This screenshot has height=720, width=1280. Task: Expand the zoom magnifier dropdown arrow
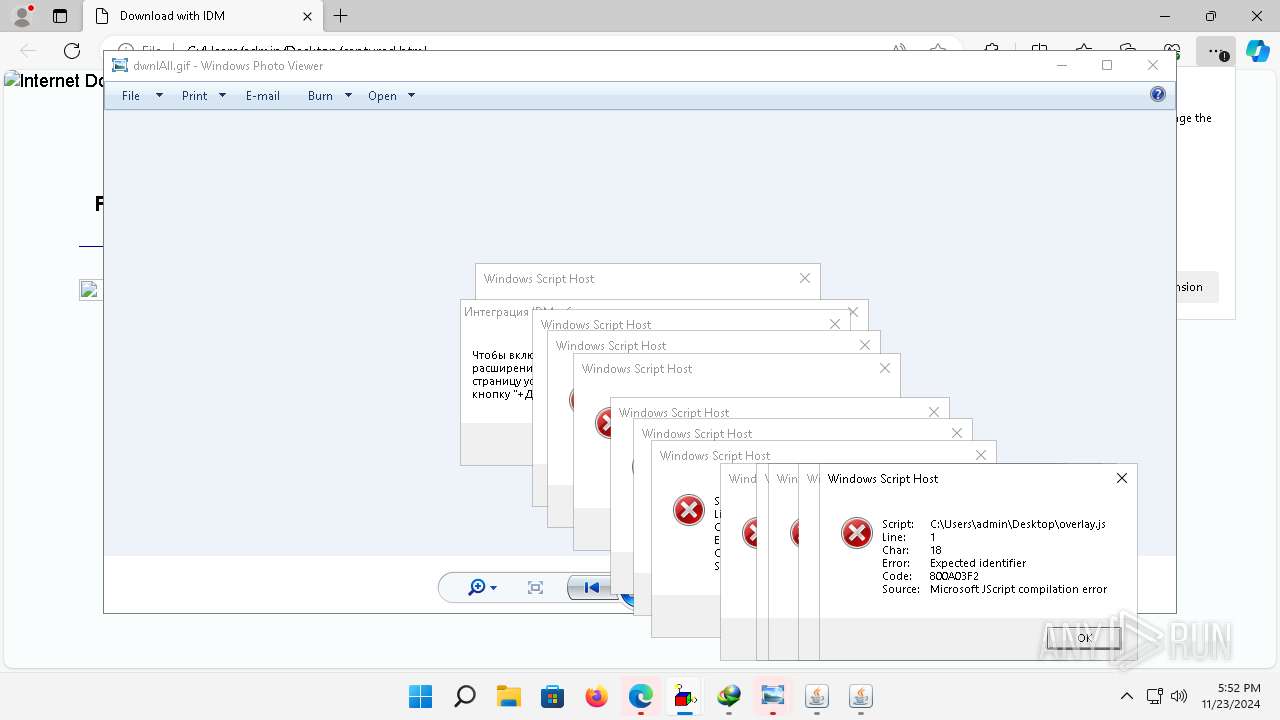coord(493,589)
